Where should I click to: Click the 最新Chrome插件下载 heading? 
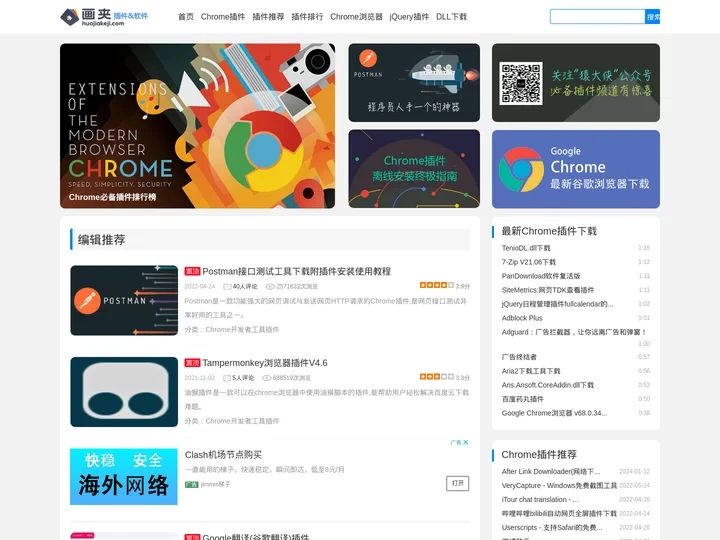[549, 231]
